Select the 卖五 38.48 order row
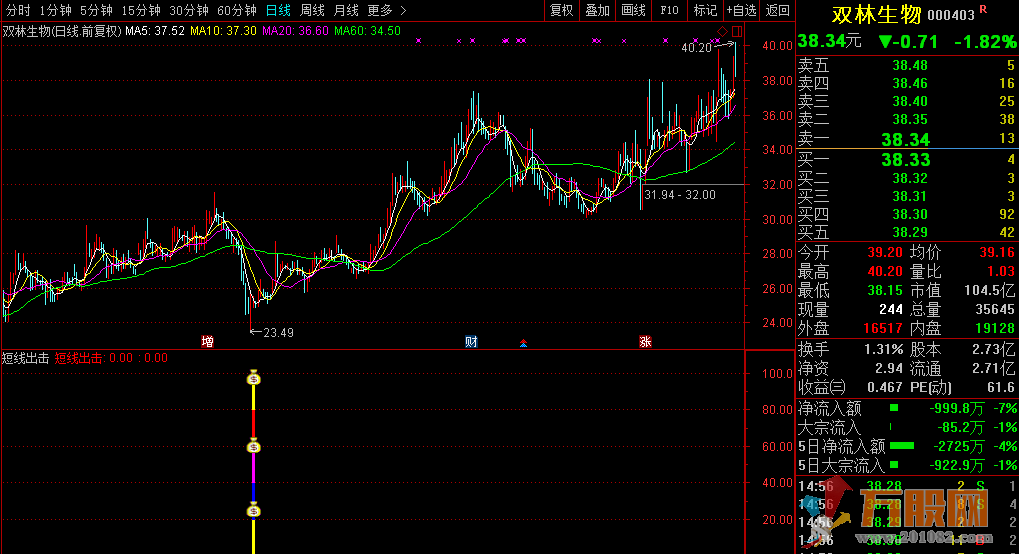 [907, 65]
